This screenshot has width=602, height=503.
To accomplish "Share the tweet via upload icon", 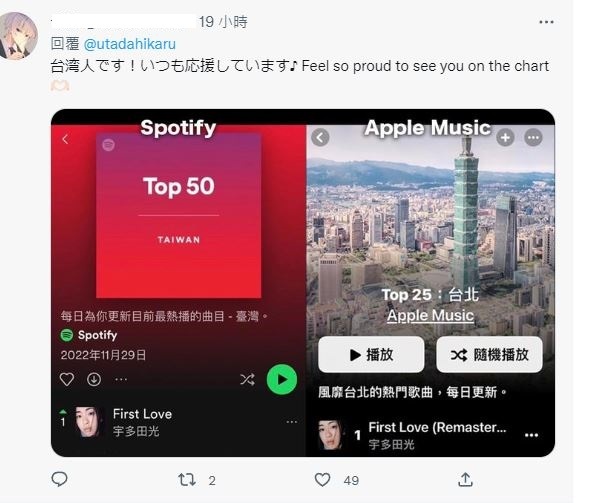I will click(x=465, y=479).
